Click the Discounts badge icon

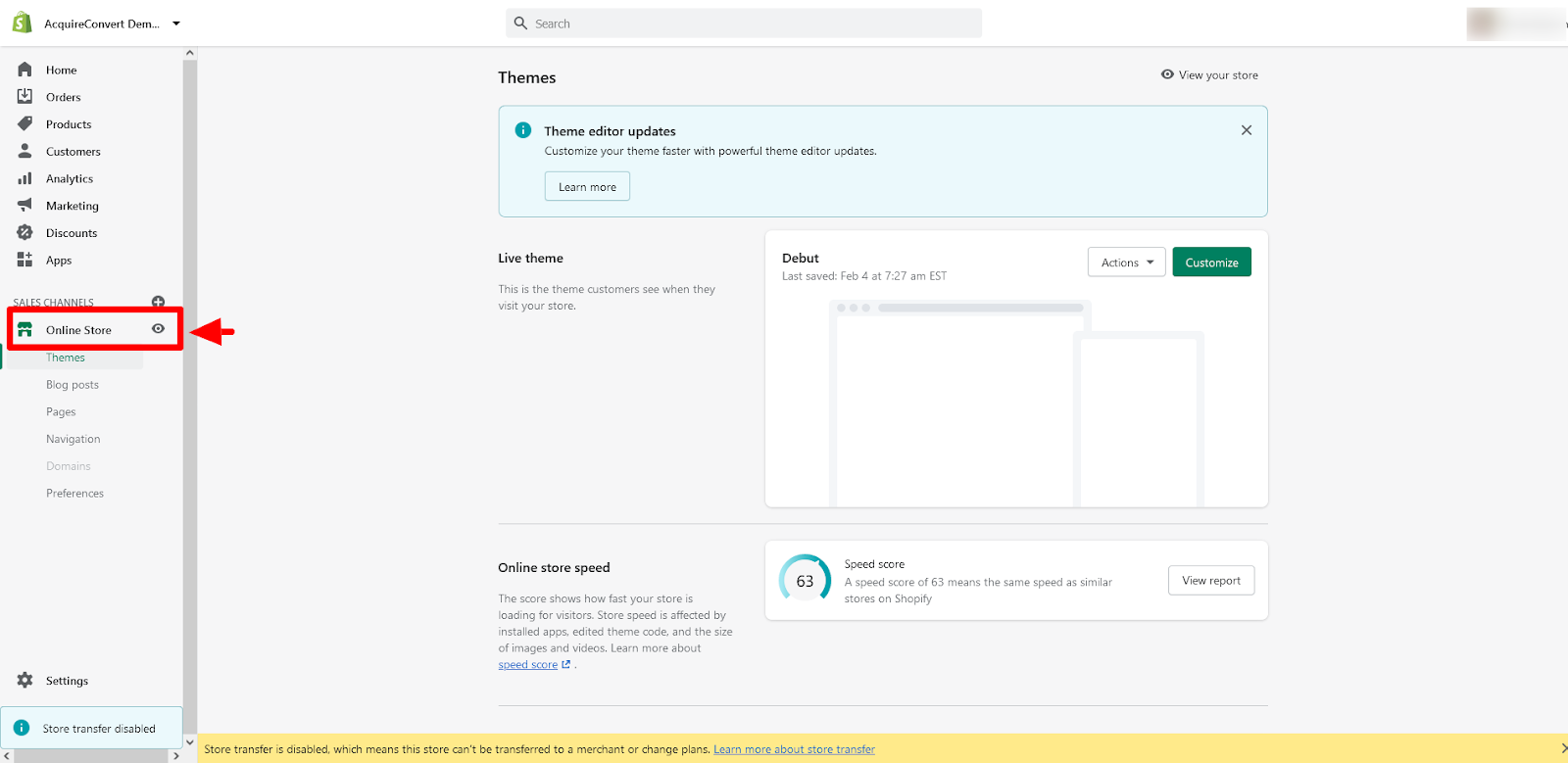click(25, 233)
